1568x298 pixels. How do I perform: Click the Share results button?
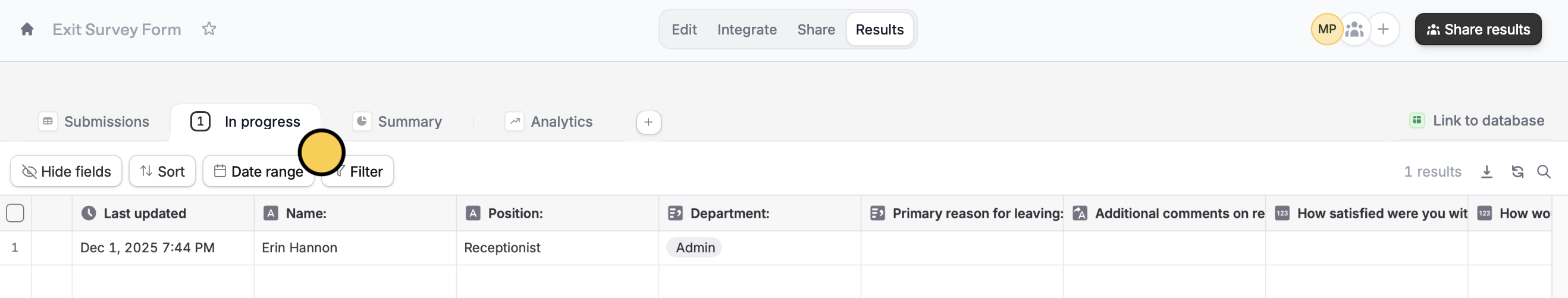1478,29
